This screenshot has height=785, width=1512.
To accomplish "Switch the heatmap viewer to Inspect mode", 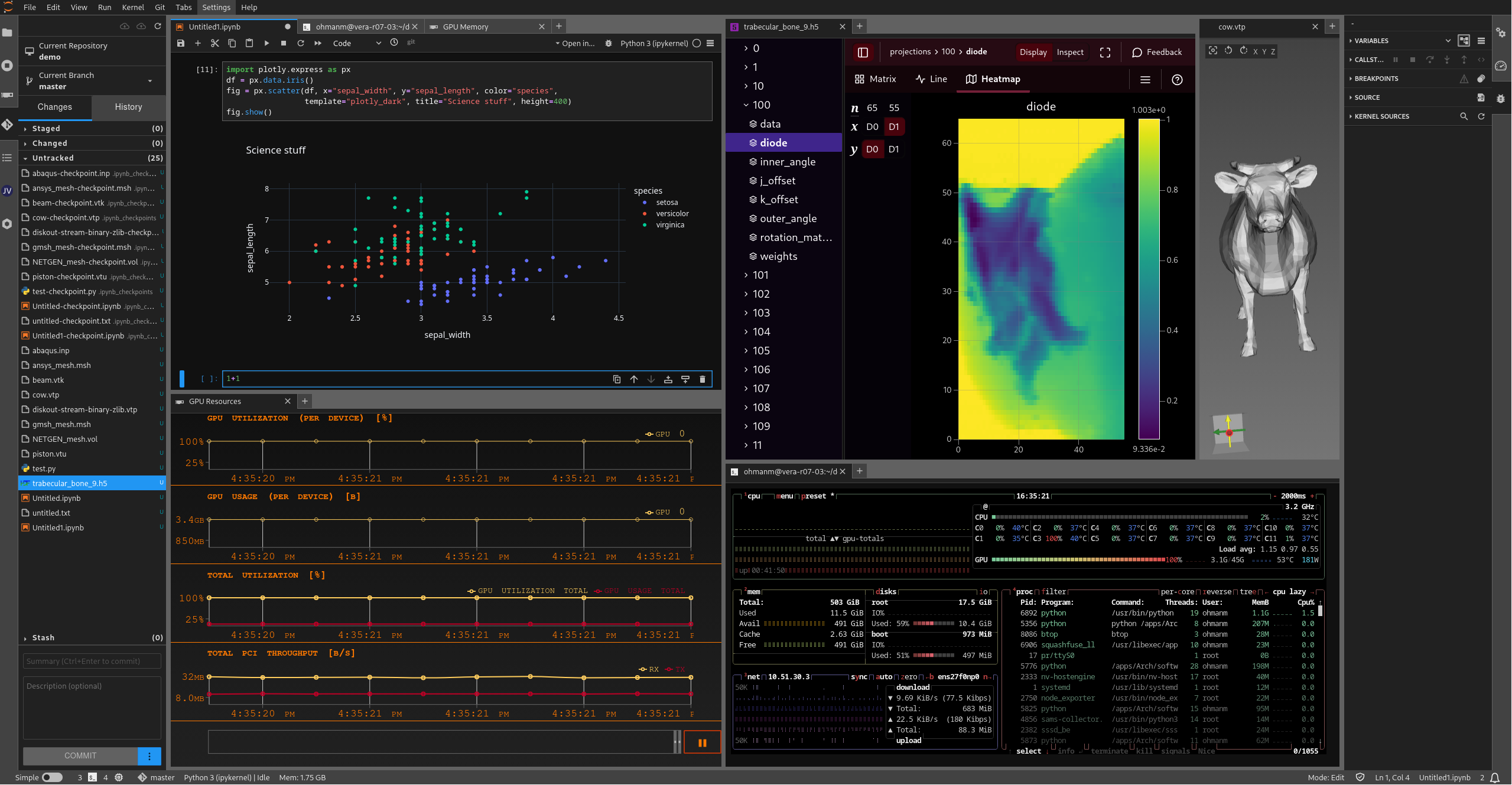I will click(x=1069, y=52).
